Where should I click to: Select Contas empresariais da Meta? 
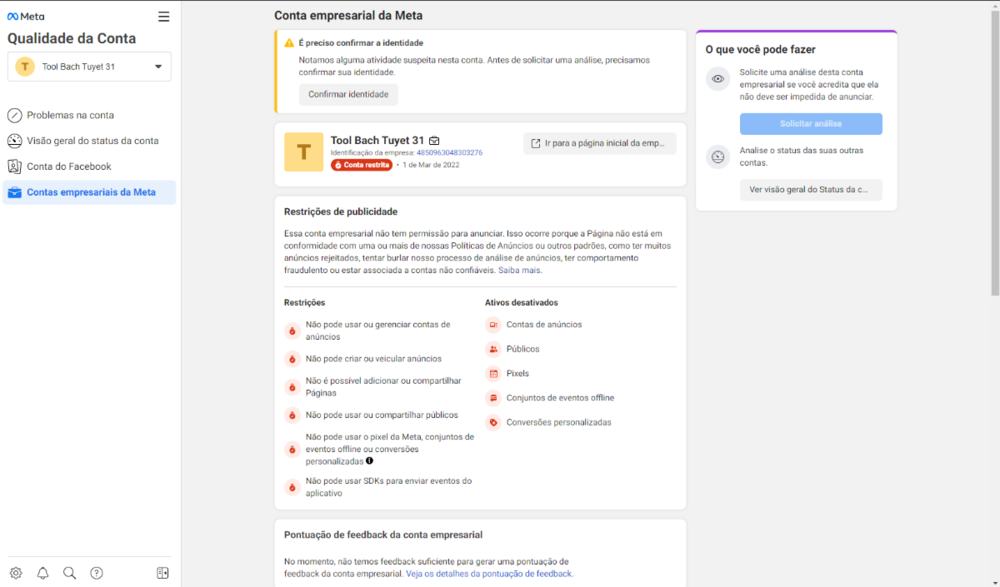[89, 192]
